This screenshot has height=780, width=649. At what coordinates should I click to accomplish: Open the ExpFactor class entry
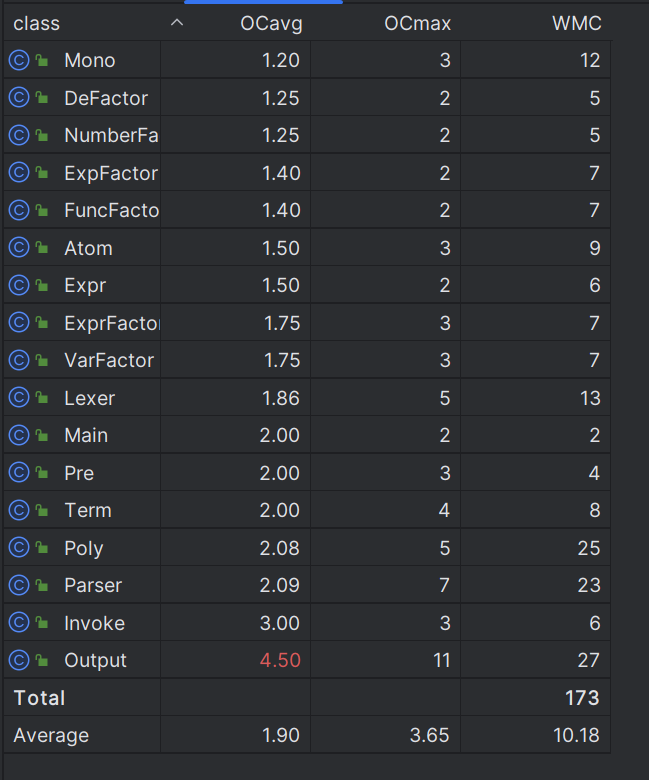[111, 173]
